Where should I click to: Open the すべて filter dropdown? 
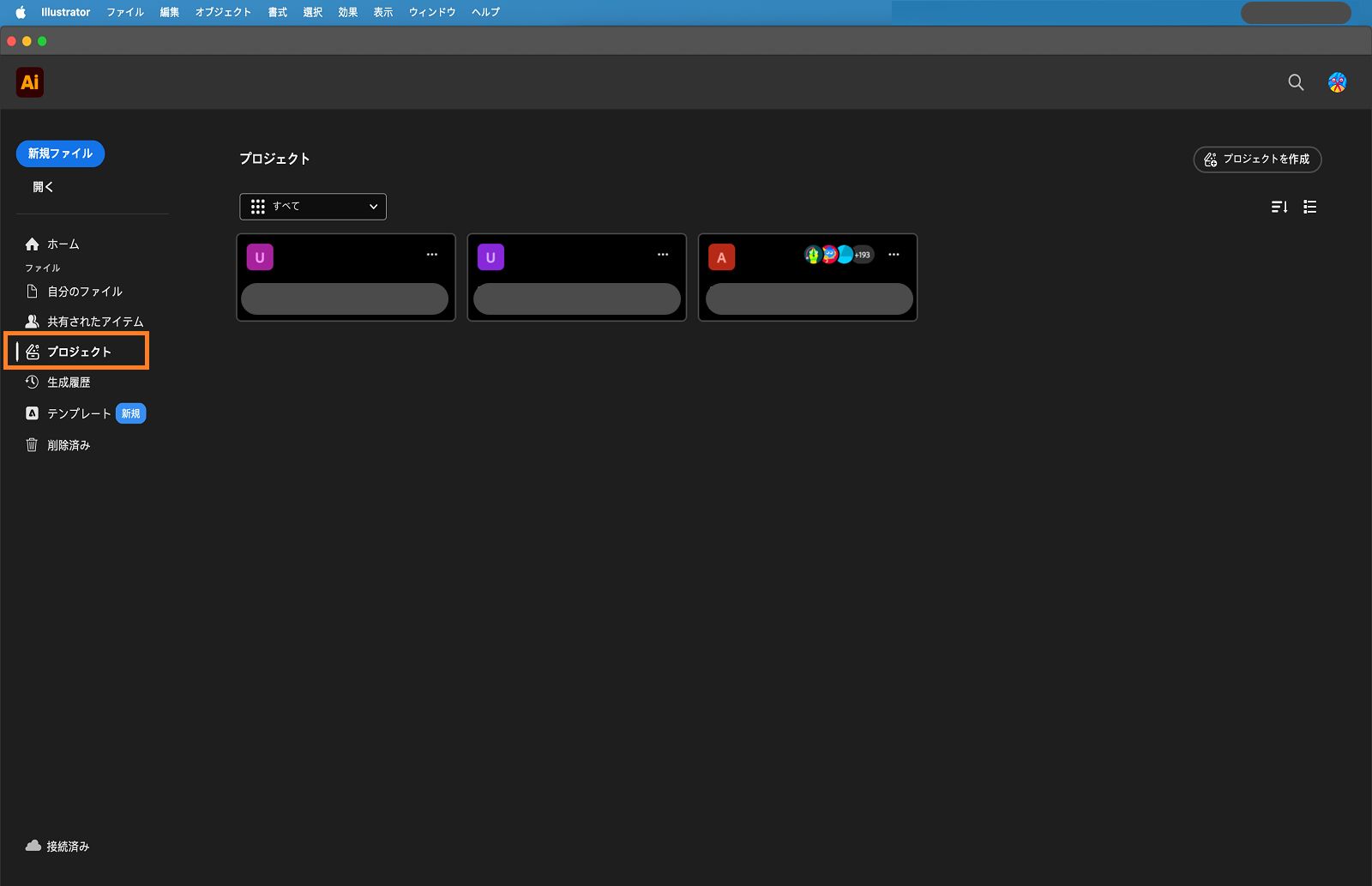[313, 207]
